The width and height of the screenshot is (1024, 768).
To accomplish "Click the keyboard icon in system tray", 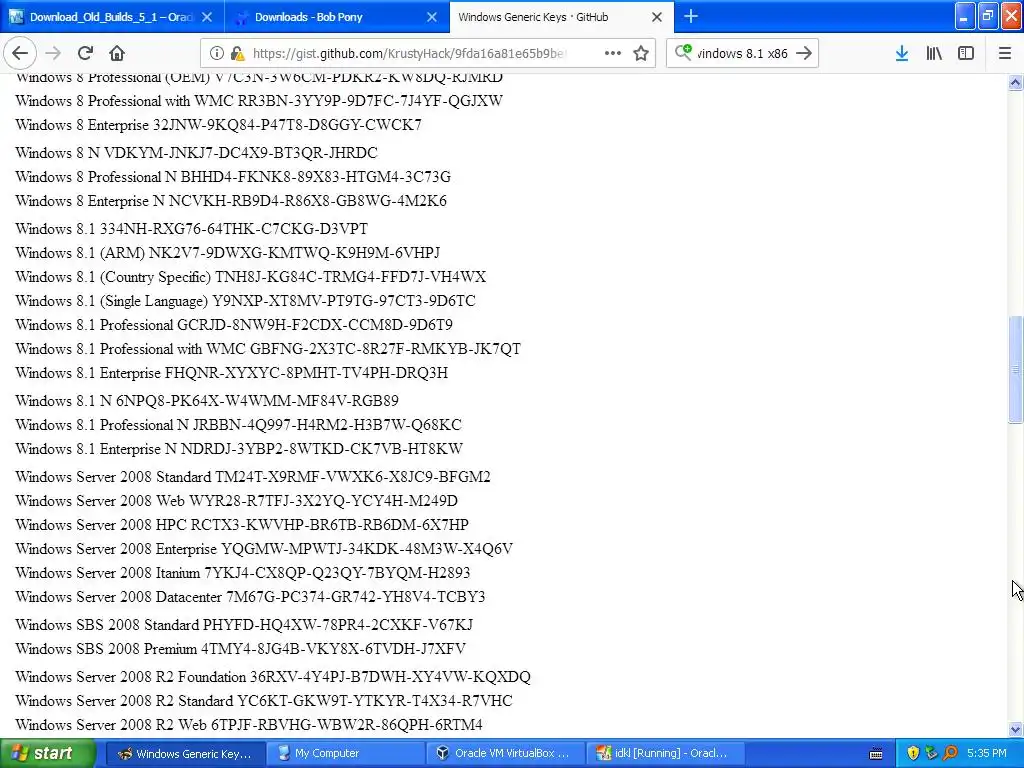I will (x=876, y=754).
